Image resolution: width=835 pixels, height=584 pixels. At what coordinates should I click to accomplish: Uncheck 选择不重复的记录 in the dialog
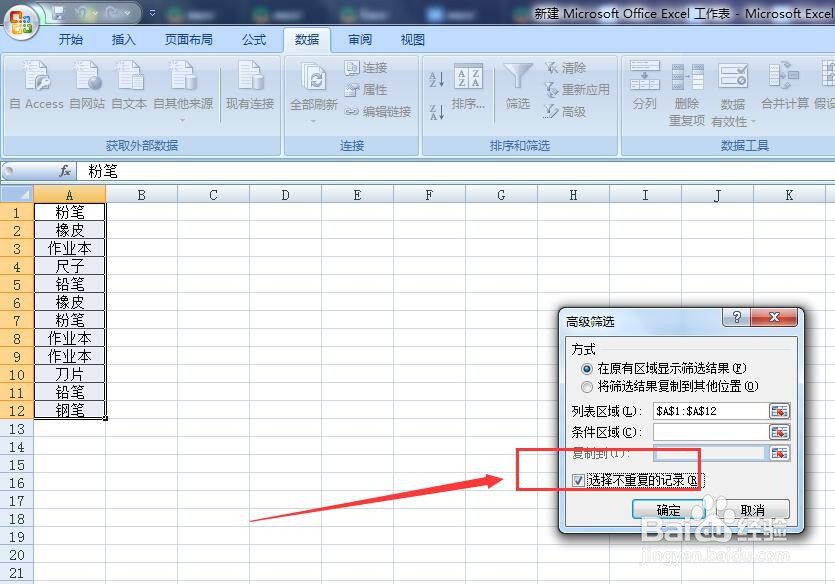point(578,481)
